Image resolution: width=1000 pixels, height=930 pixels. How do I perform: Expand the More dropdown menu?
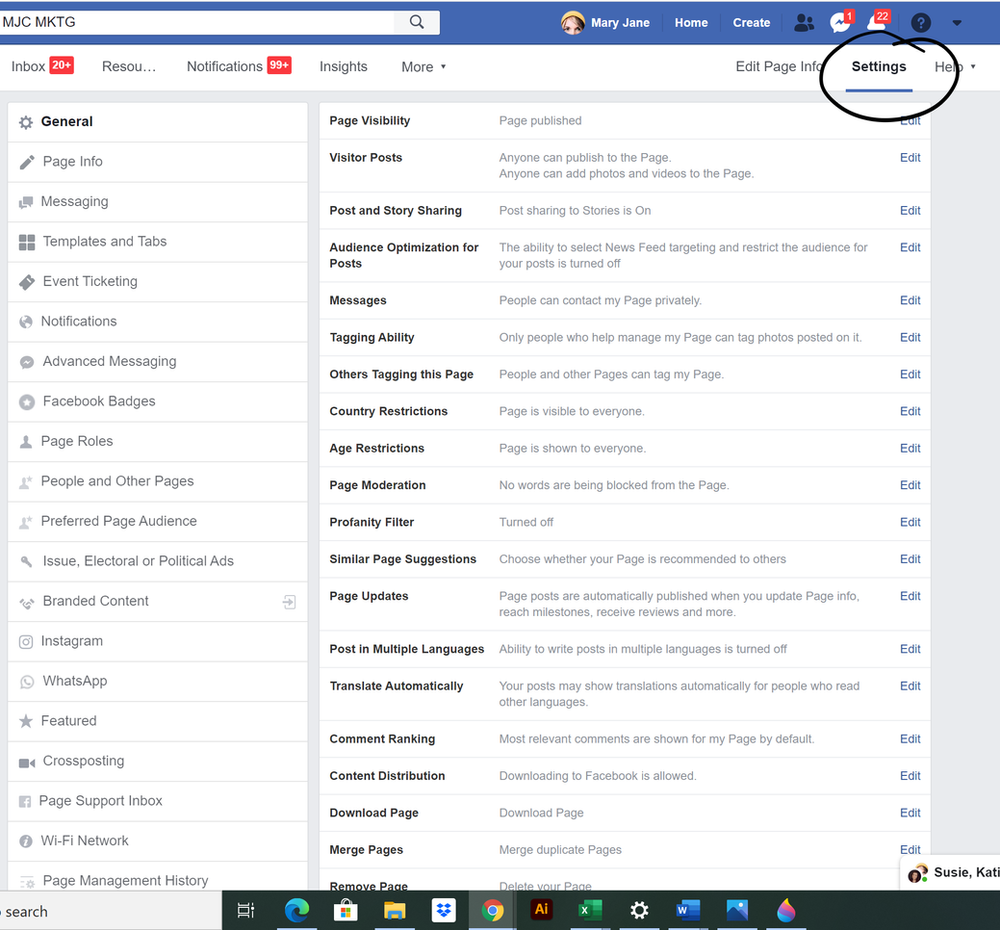click(x=423, y=67)
